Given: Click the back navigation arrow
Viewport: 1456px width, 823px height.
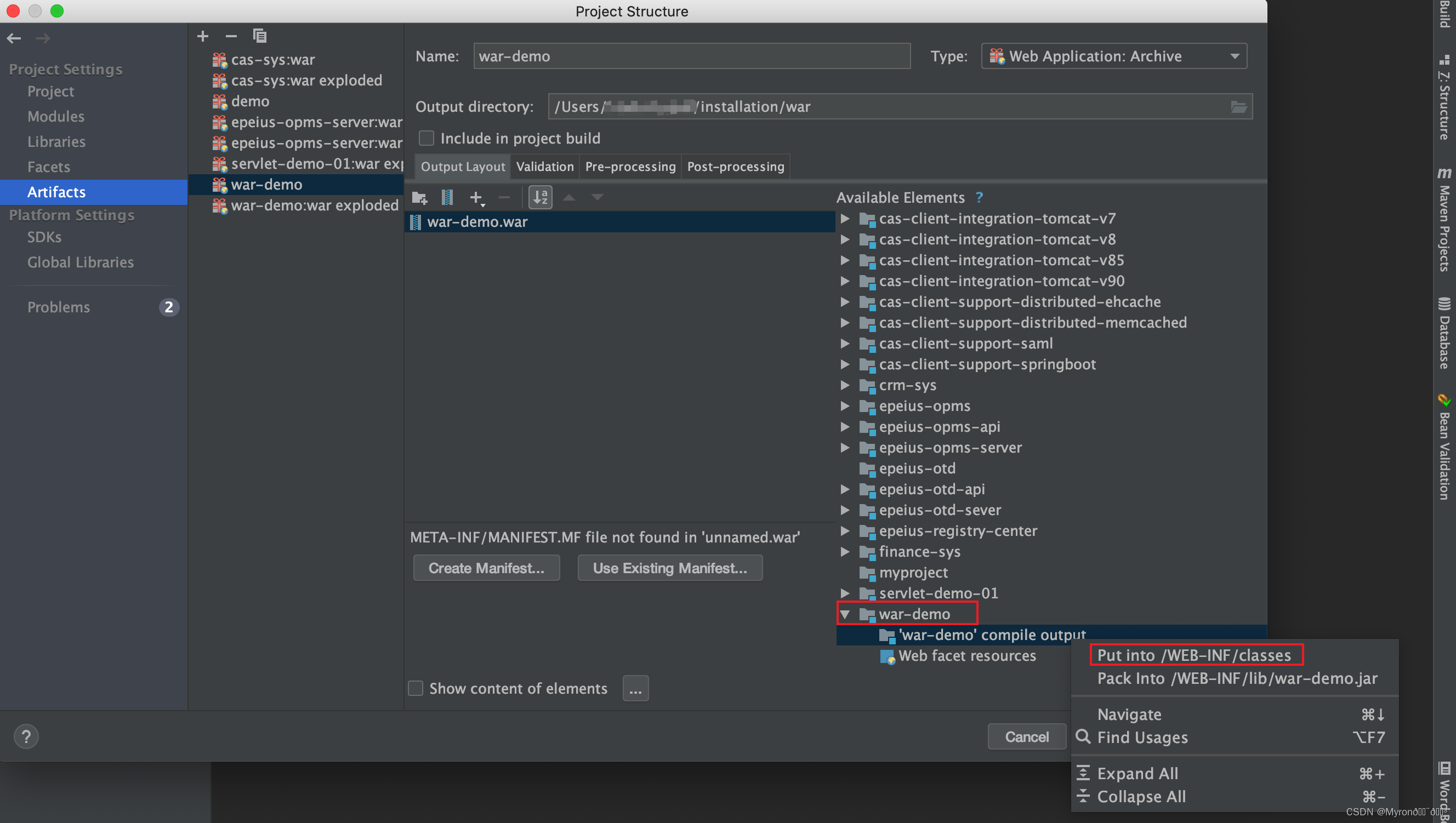Looking at the screenshot, I should point(14,38).
